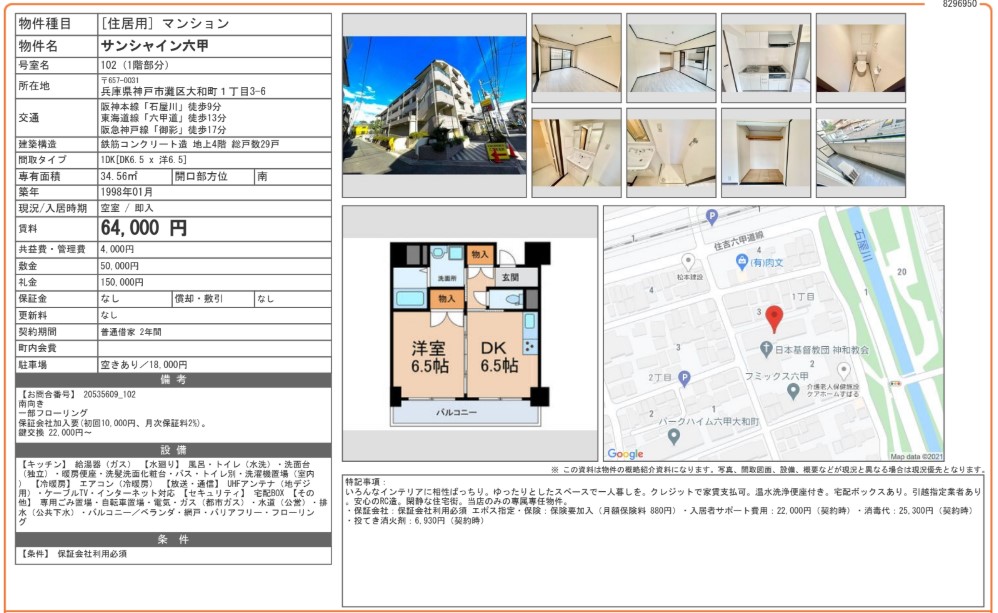Select the parking icon beside 2丁目 label

click(x=684, y=378)
